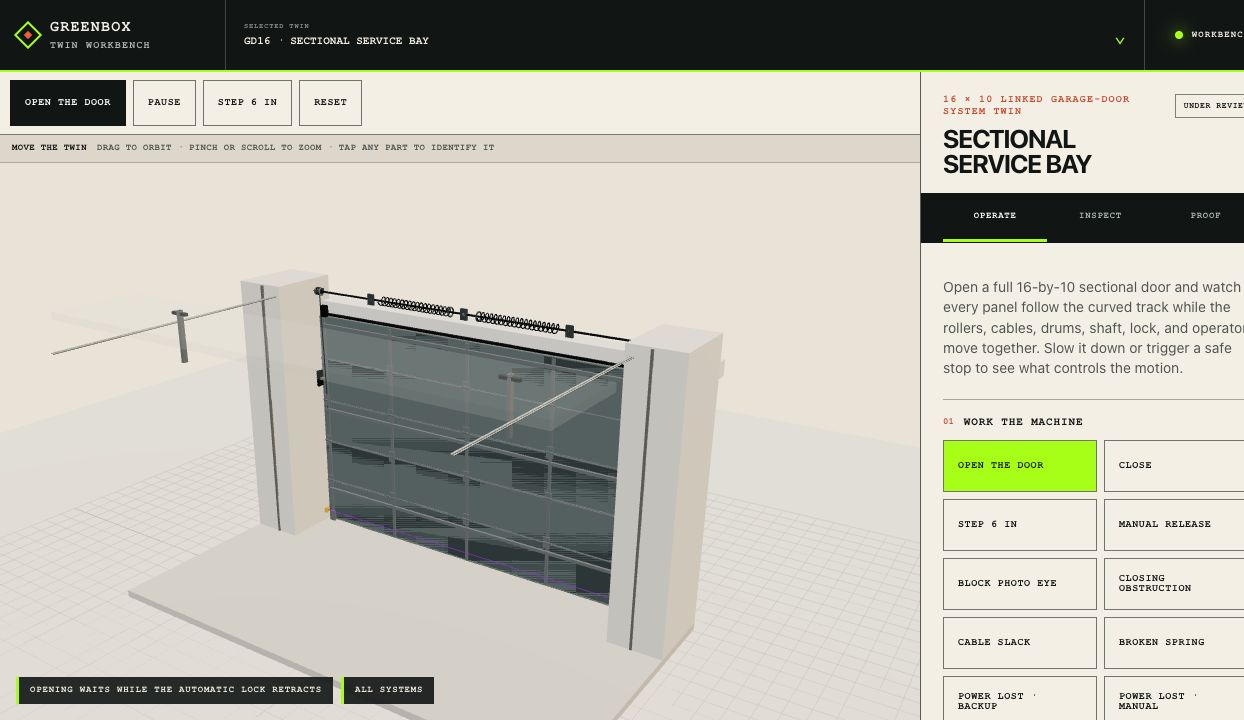
Task: Click the Sectional Service Bay heading
Action: click(x=1017, y=152)
